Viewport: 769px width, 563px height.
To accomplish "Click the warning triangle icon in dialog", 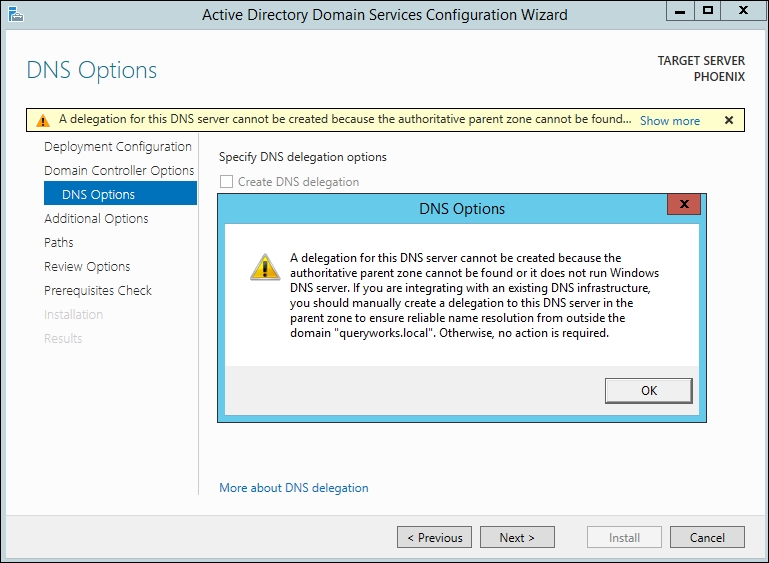I will 265,266.
